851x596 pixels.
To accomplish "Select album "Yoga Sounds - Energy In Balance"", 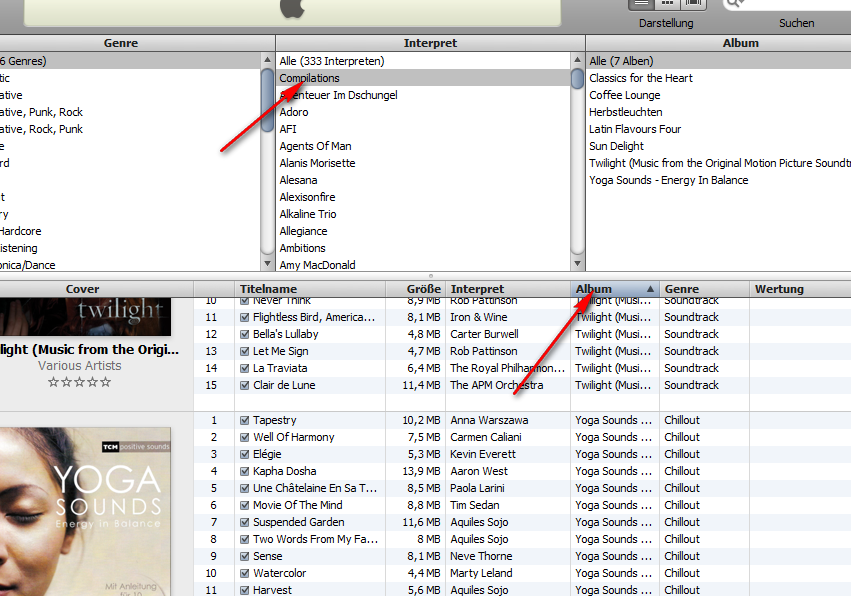I will pyautogui.click(x=719, y=180).
